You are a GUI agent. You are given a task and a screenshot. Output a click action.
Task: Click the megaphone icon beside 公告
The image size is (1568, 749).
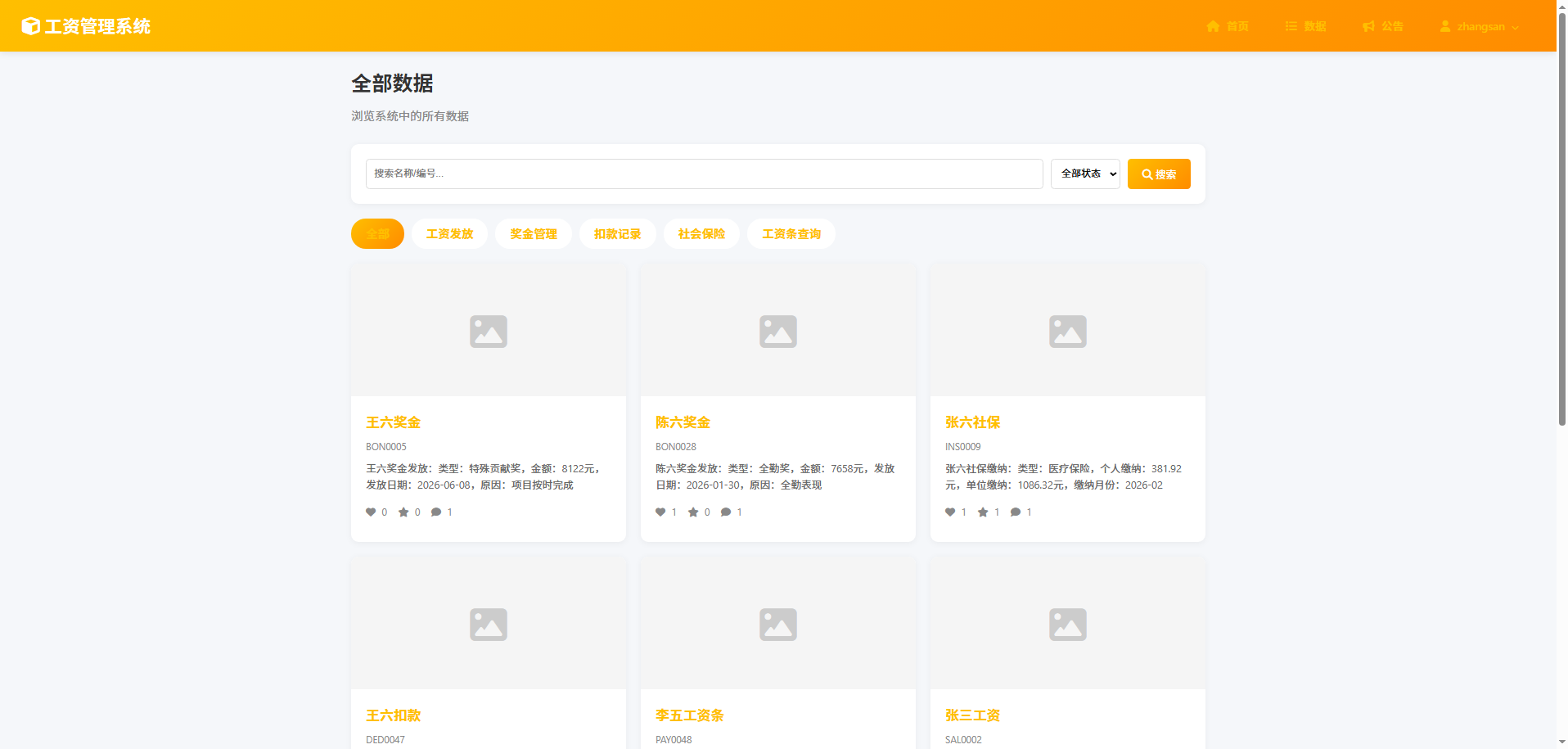tap(1368, 26)
